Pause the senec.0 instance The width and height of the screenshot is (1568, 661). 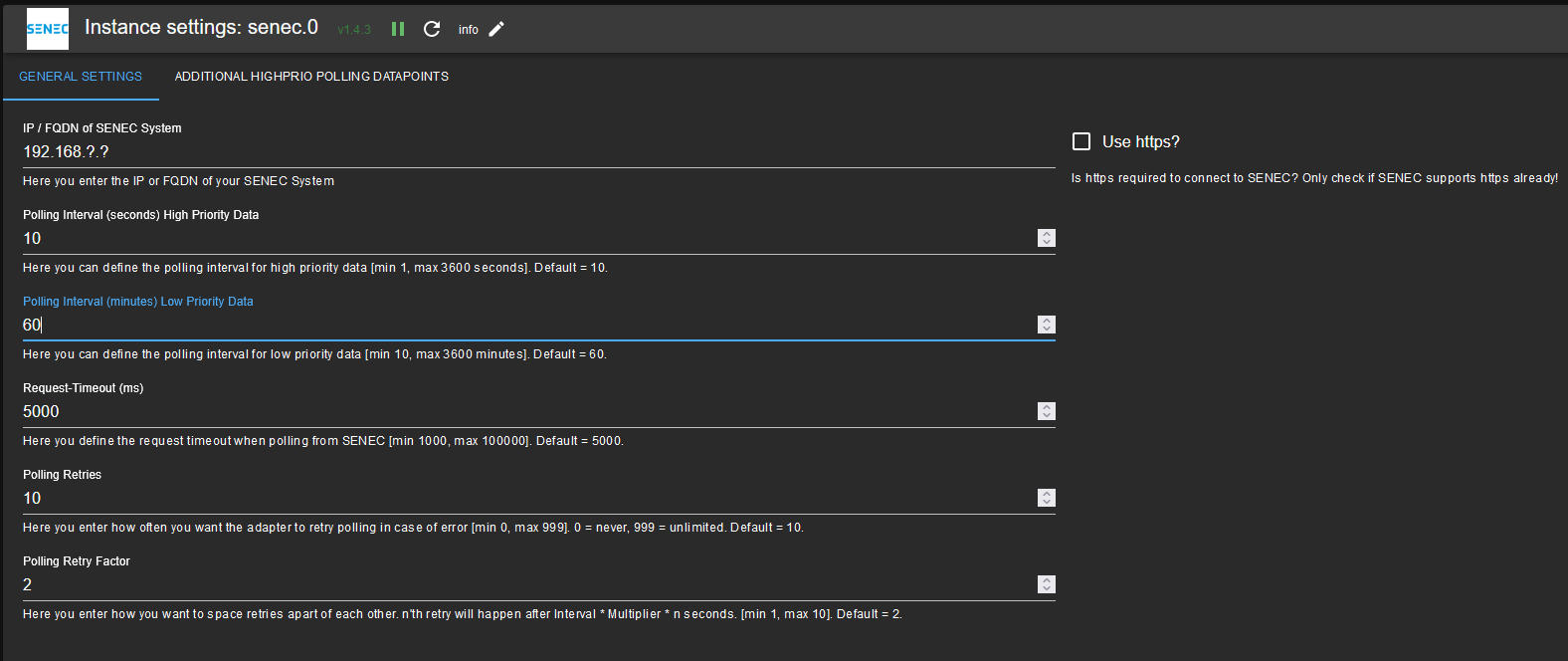tap(398, 29)
